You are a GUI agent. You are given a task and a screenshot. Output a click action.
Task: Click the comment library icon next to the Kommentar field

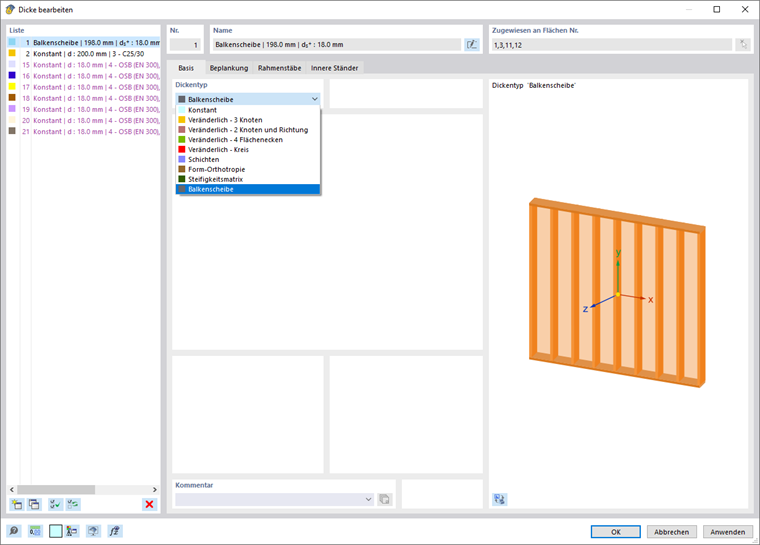384,499
